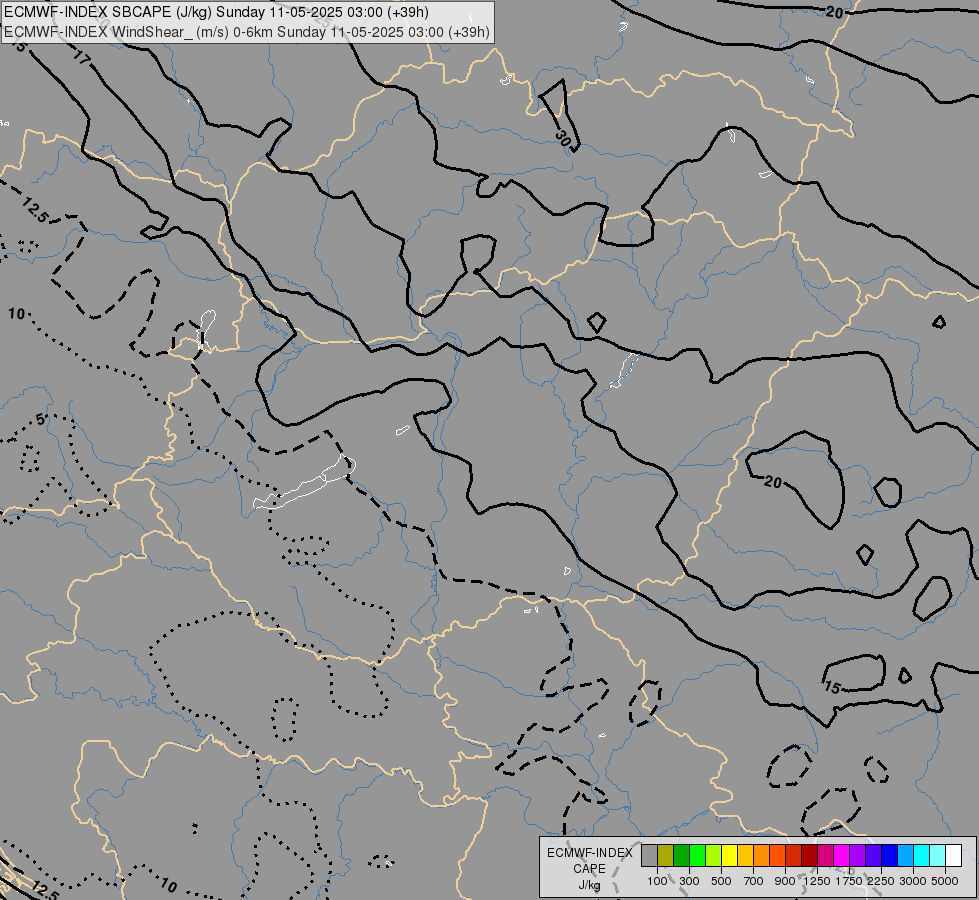Pick the pale cyan swatch left of 5000 tick
Viewport: 979px width, 900px height.
point(938,856)
